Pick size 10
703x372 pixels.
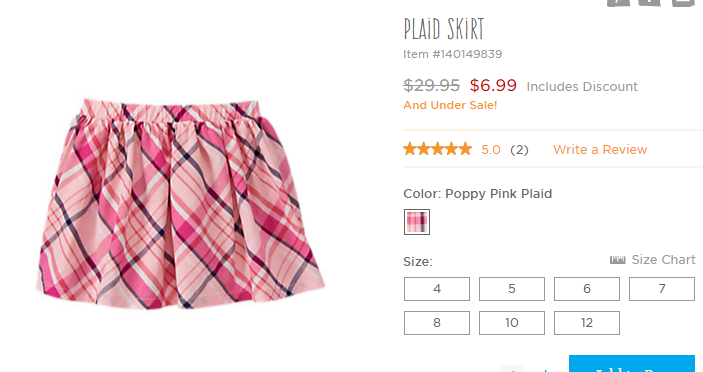512,323
